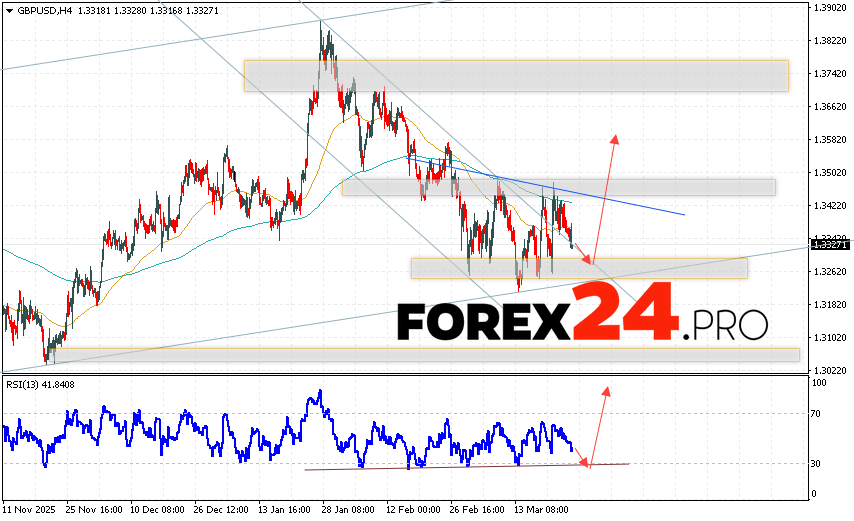
Task: Select the 1.38220 price axis label
Action: 830,41
